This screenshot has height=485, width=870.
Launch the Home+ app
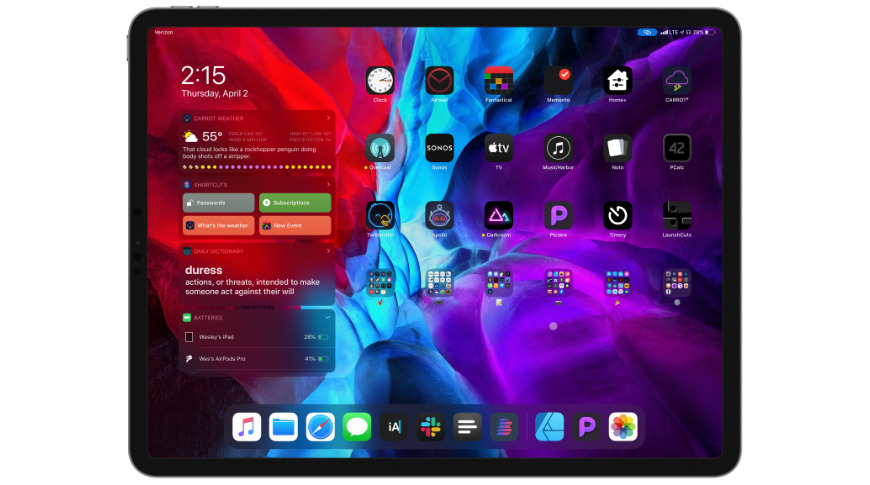pos(618,80)
